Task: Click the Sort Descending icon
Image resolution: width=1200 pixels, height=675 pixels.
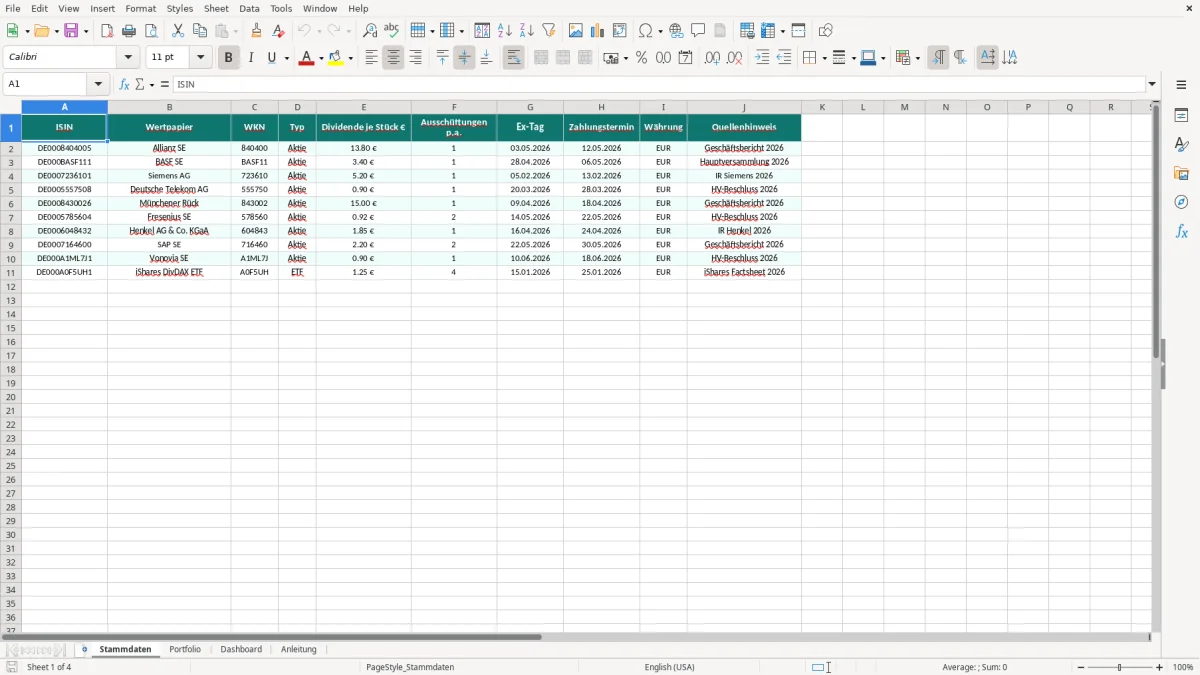Action: click(527, 31)
